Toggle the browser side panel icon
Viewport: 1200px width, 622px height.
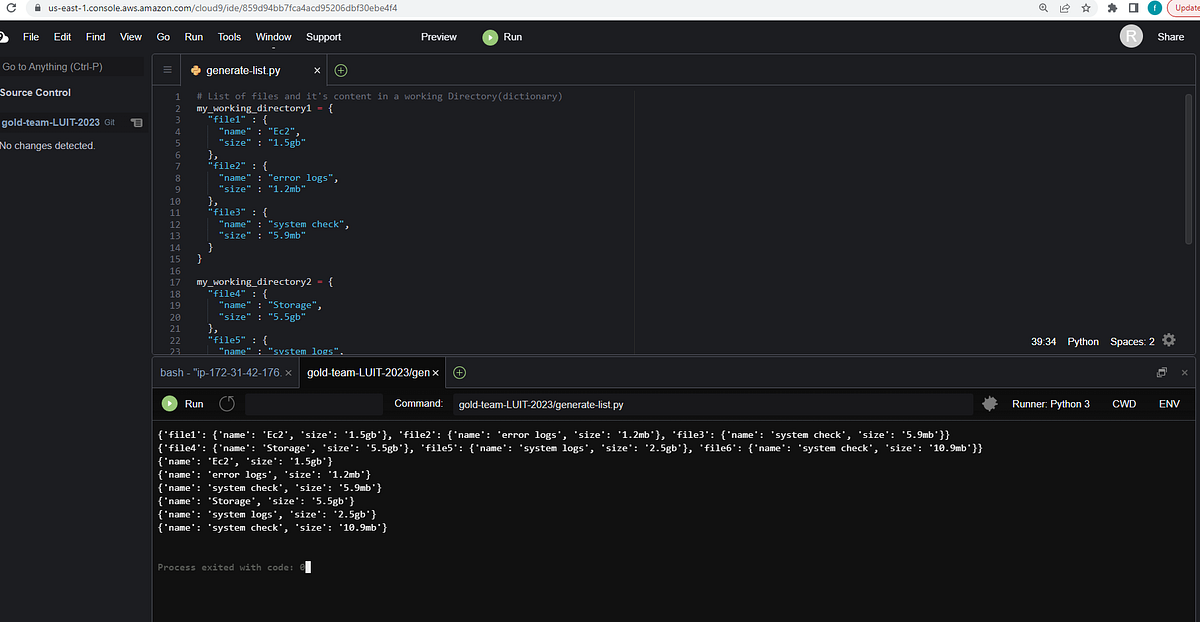point(1133,8)
